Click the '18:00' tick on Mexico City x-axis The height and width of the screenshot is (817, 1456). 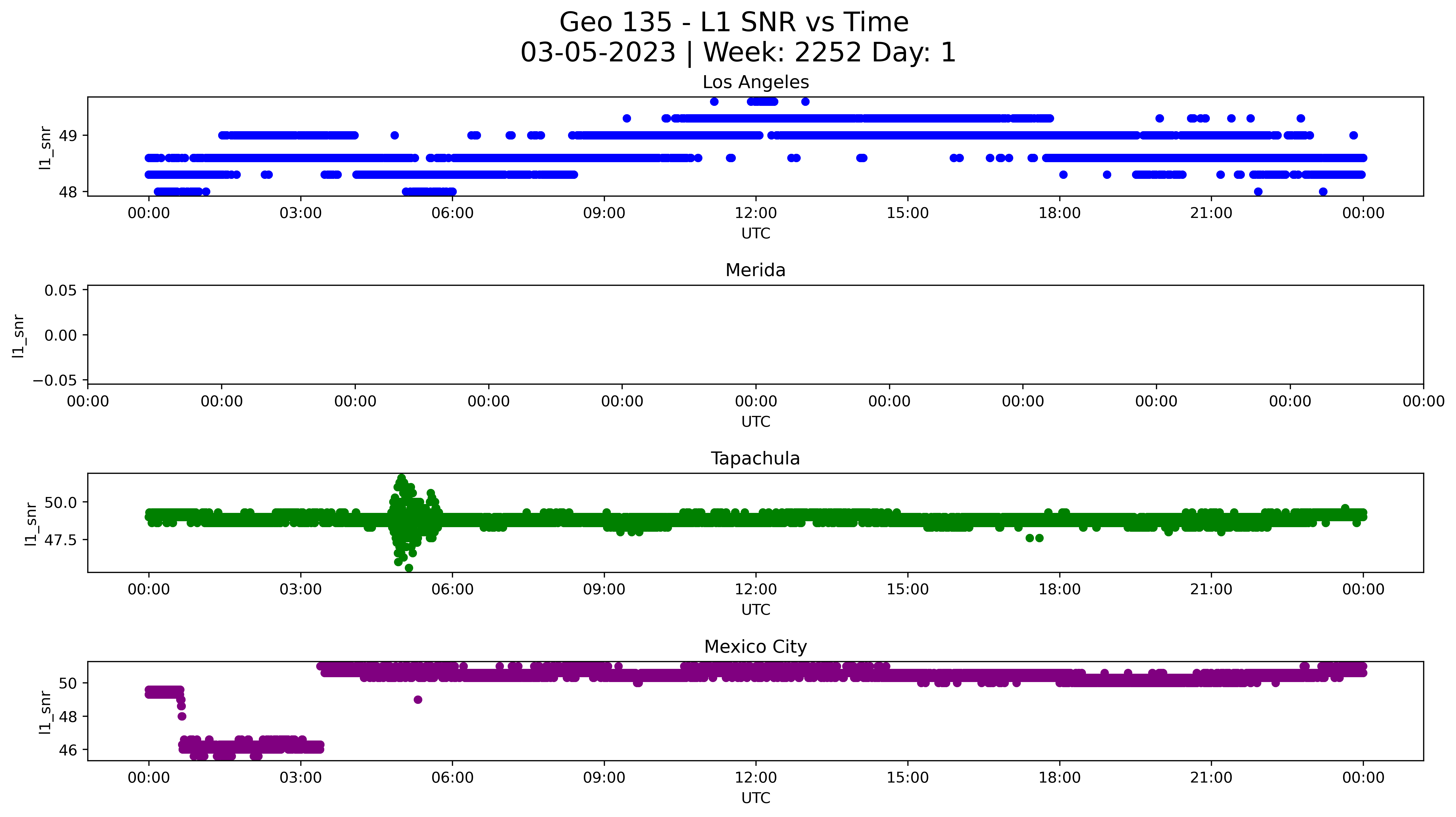1059,777
